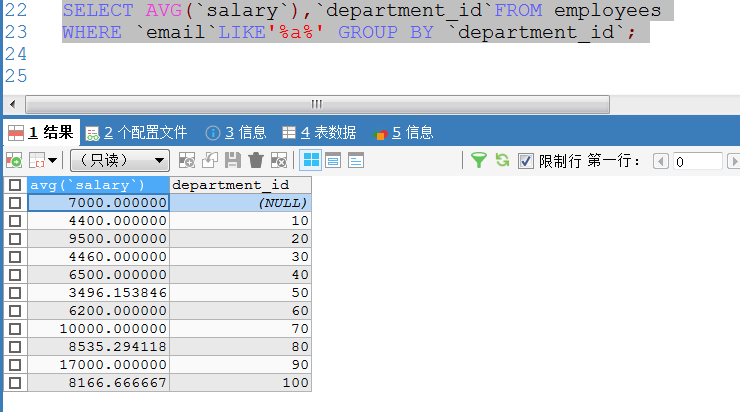Viewport: 740px width, 412px height.
Task: Select the 17000.000000 salary cell
Action: tap(98, 365)
